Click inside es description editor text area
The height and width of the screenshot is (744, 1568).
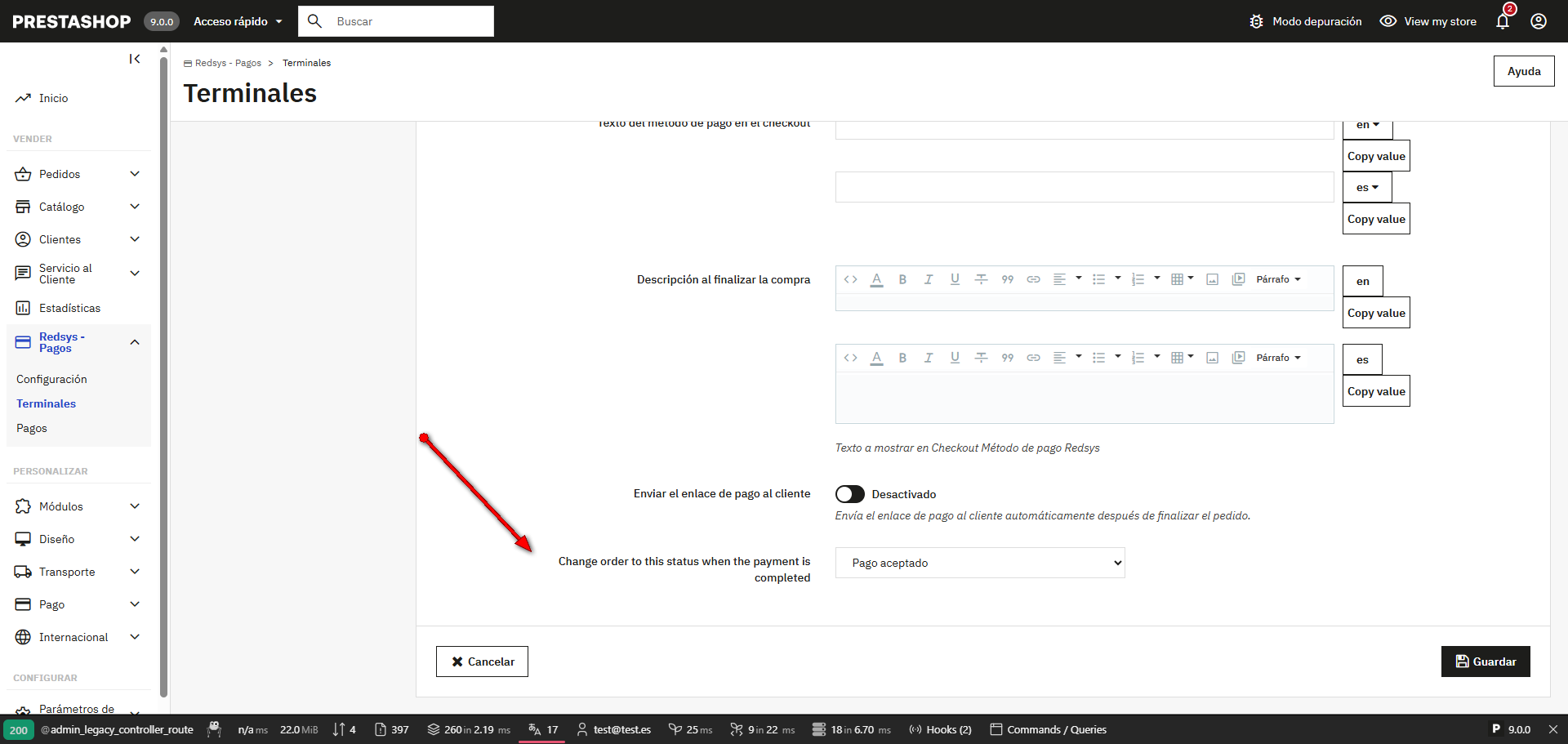click(1085, 398)
